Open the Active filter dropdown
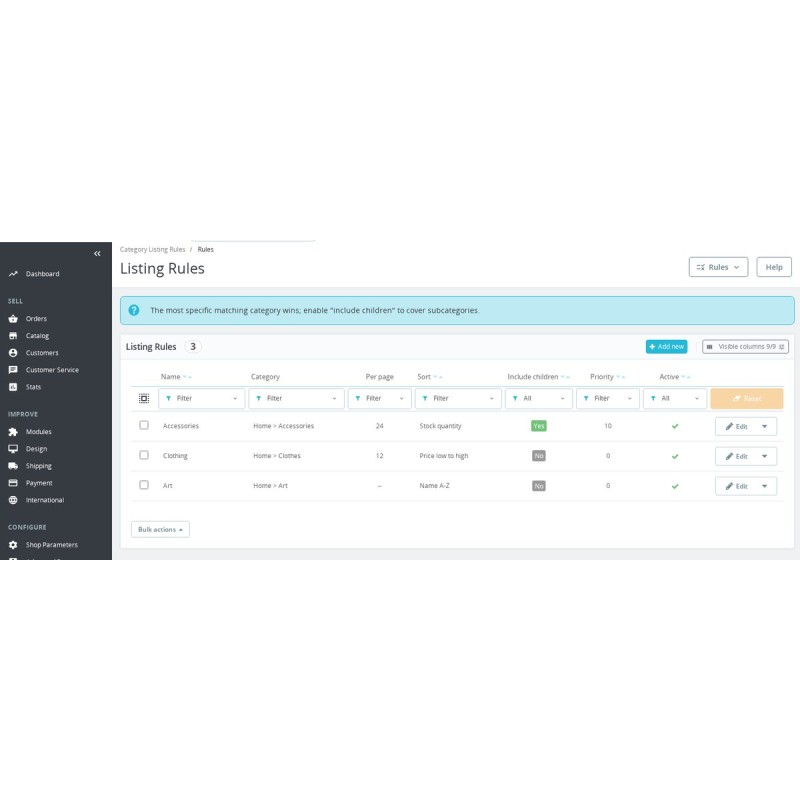The height and width of the screenshot is (800, 800). (675, 398)
